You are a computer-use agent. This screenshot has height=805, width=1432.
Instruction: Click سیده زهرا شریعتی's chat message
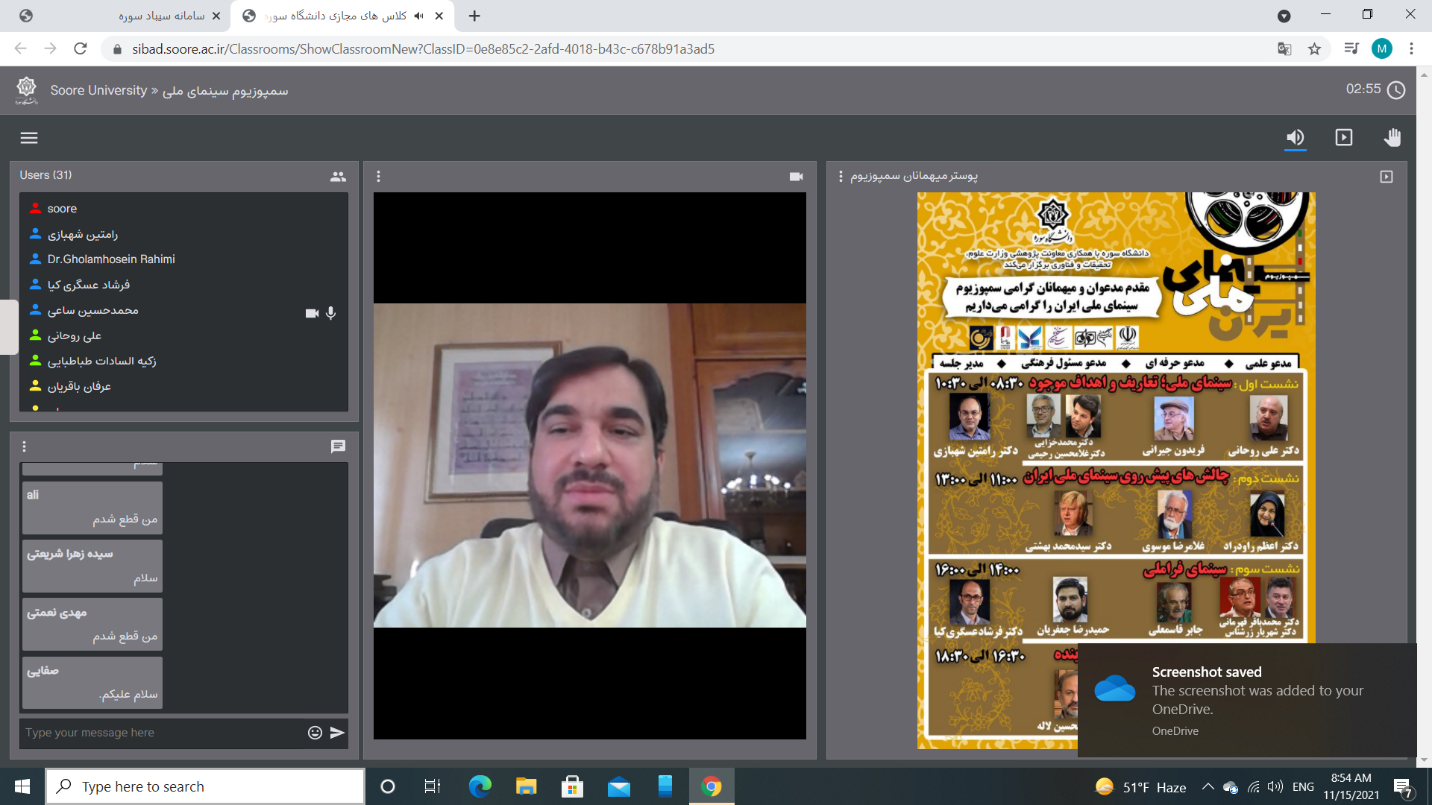92,566
